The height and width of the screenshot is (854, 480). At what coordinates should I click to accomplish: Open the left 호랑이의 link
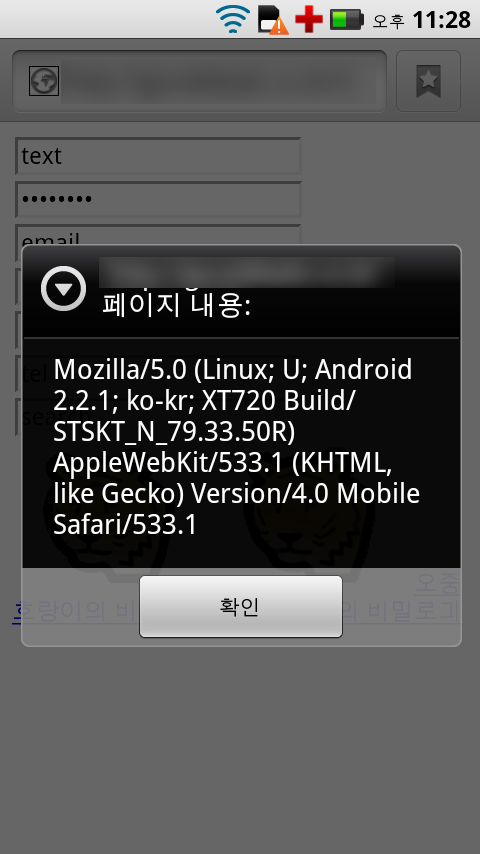17,611
